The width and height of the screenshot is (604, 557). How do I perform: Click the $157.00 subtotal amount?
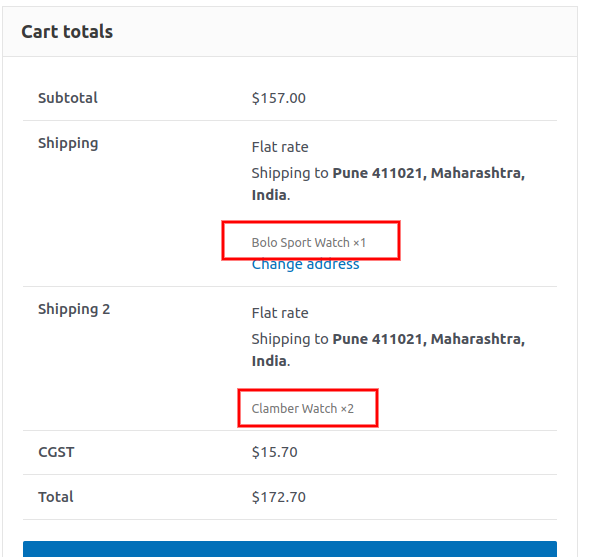click(x=279, y=98)
